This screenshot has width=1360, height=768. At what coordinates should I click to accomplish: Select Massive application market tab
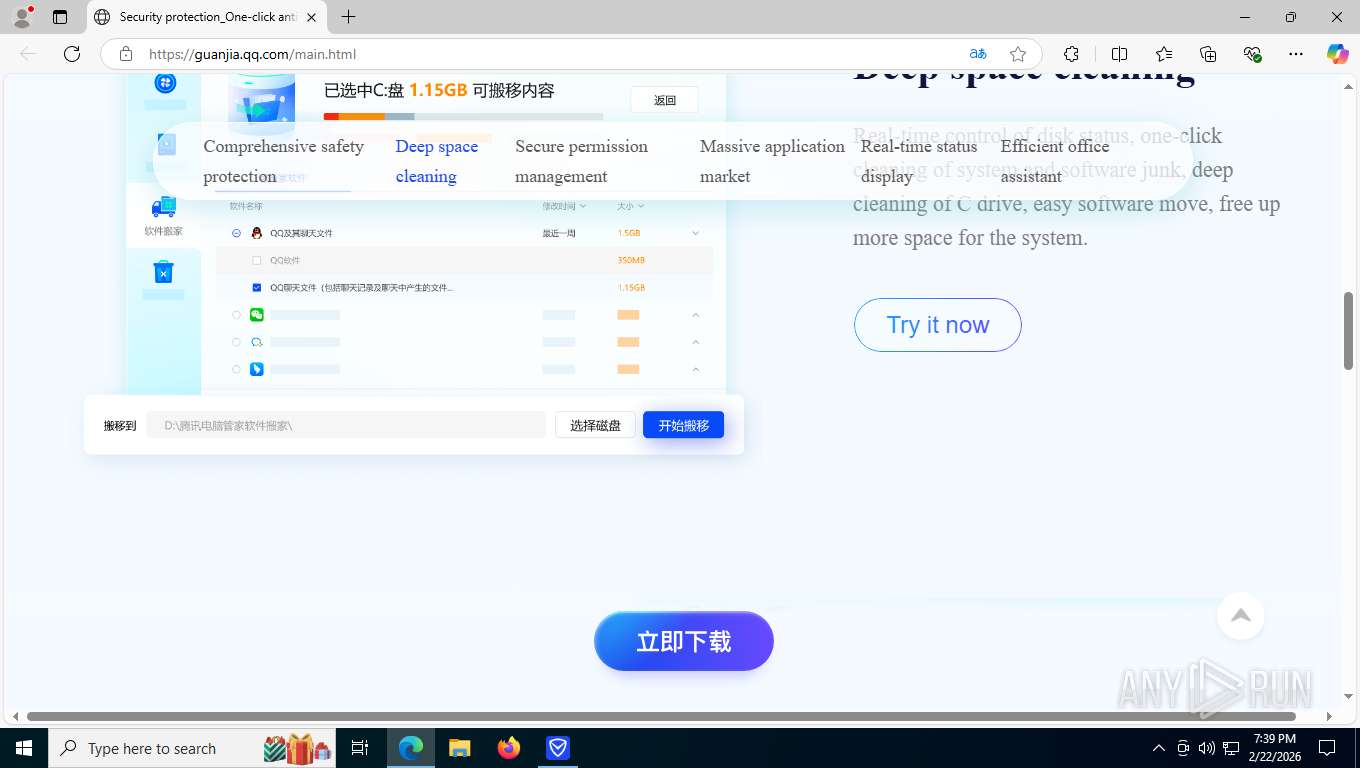pyautogui.click(x=772, y=161)
